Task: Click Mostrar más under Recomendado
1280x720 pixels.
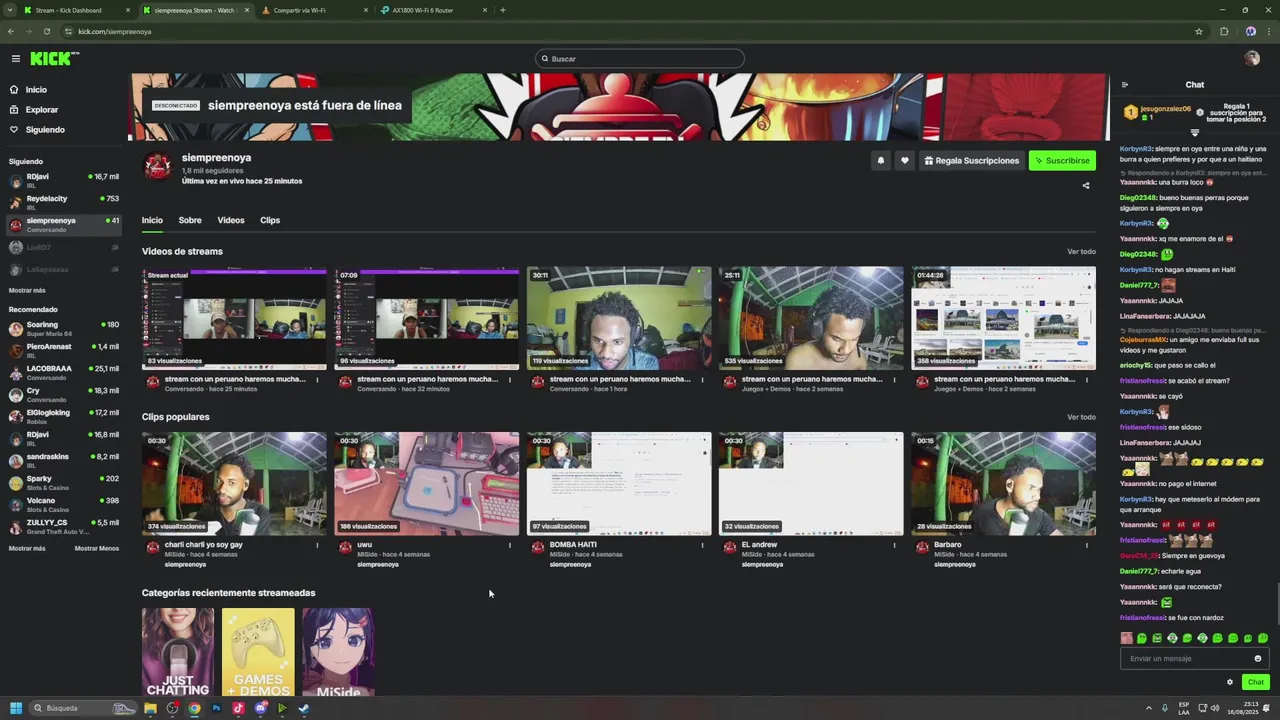Action: coord(27,548)
